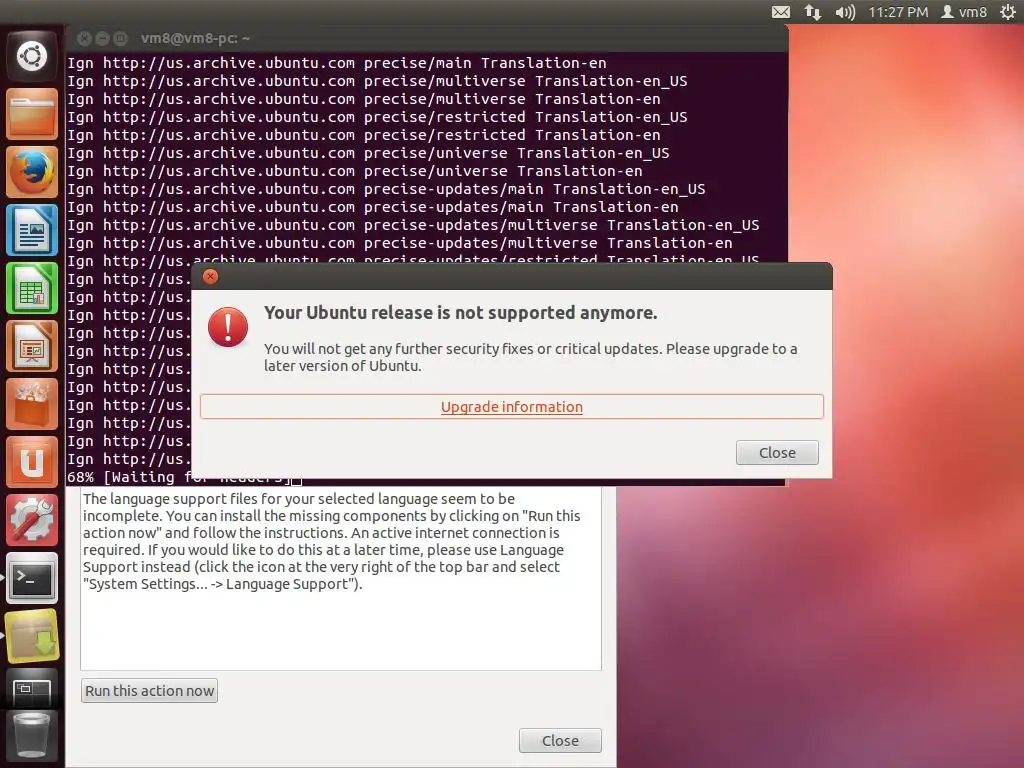Open the session power gear menu
The height and width of the screenshot is (768, 1024).
tap(1008, 12)
